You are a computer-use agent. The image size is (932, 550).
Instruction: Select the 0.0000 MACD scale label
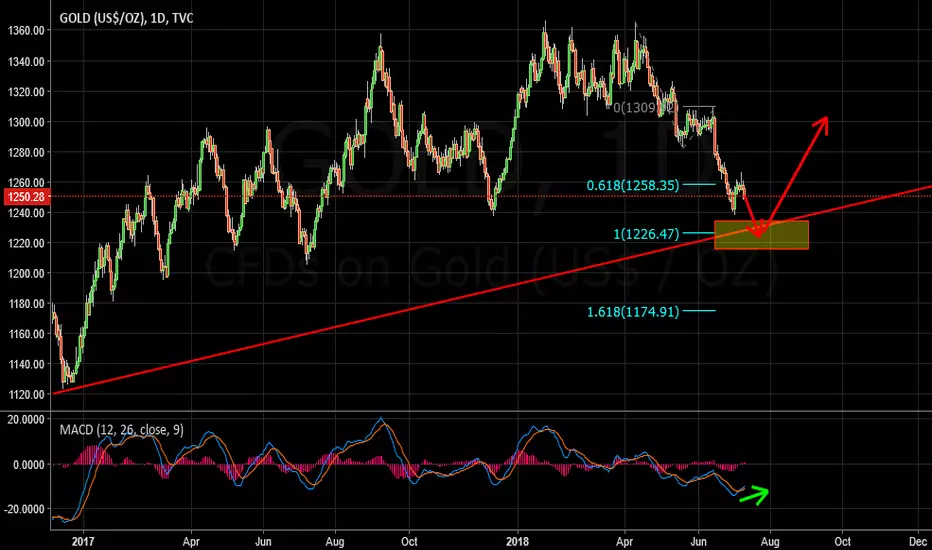click(x=29, y=464)
